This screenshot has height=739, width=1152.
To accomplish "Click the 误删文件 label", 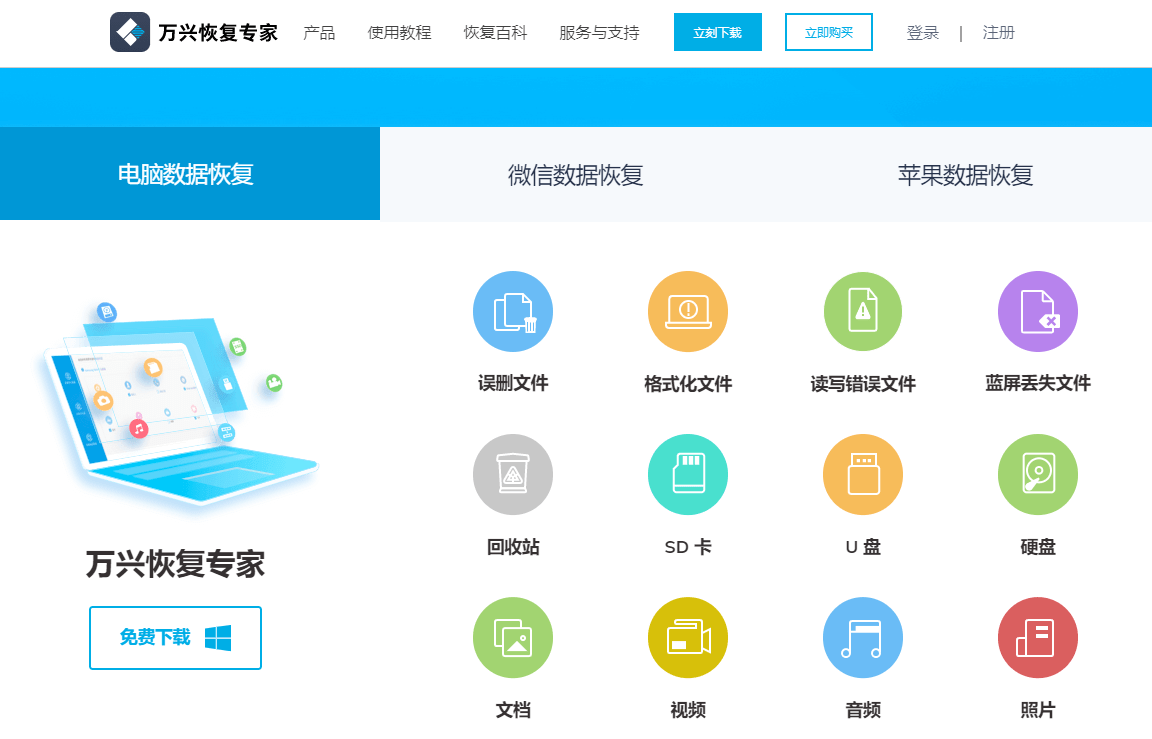I will [x=513, y=383].
